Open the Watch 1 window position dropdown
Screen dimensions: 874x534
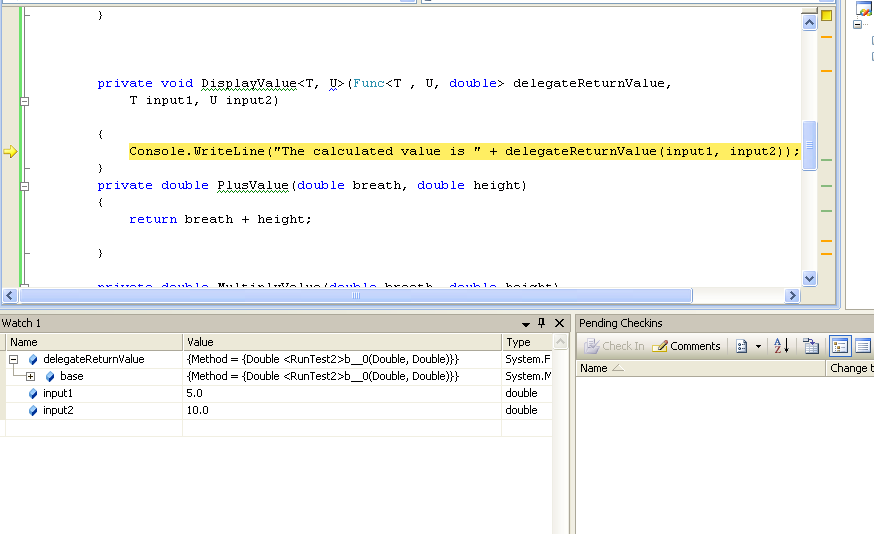(x=525, y=324)
